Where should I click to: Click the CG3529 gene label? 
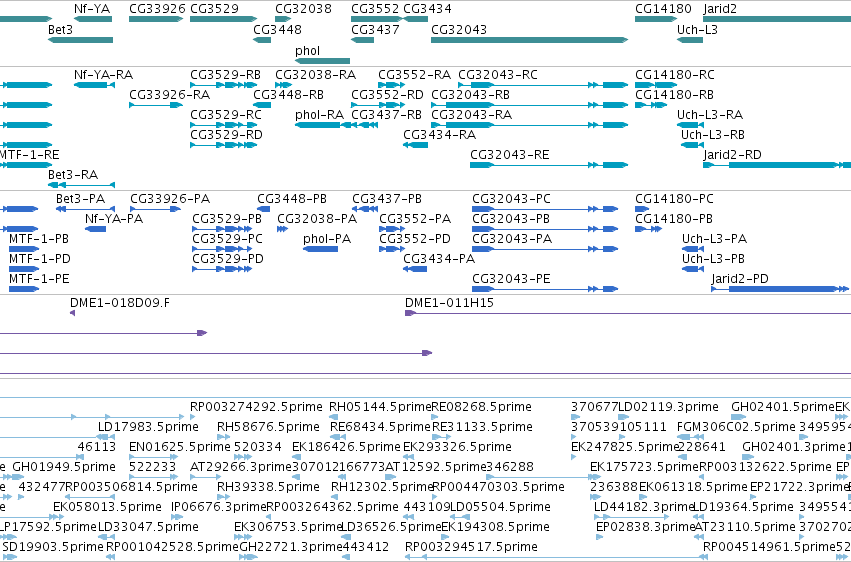point(214,9)
